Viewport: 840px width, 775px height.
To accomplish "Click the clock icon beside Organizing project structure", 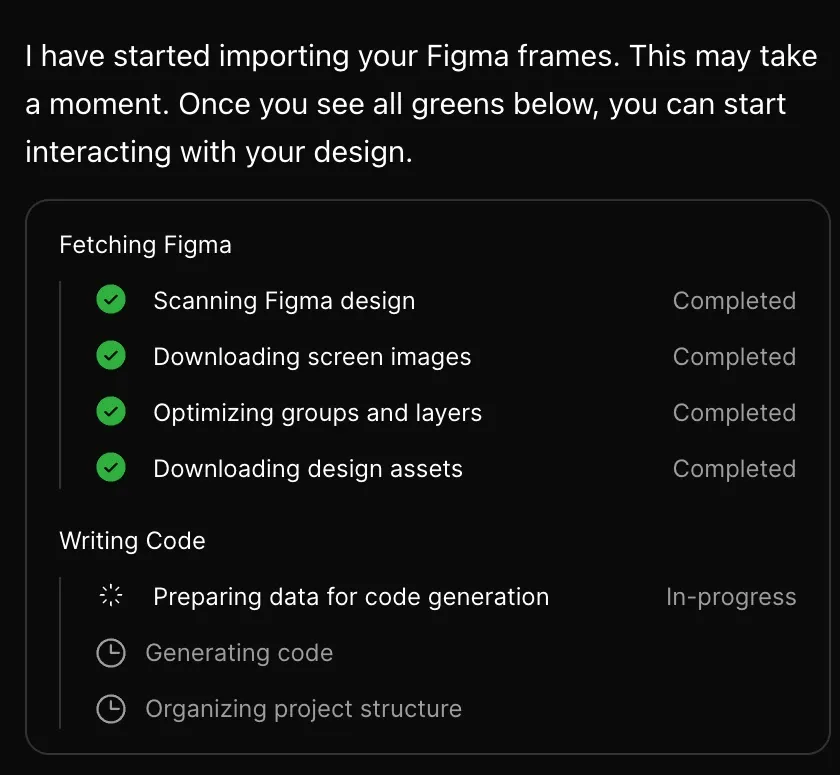I will (x=111, y=709).
